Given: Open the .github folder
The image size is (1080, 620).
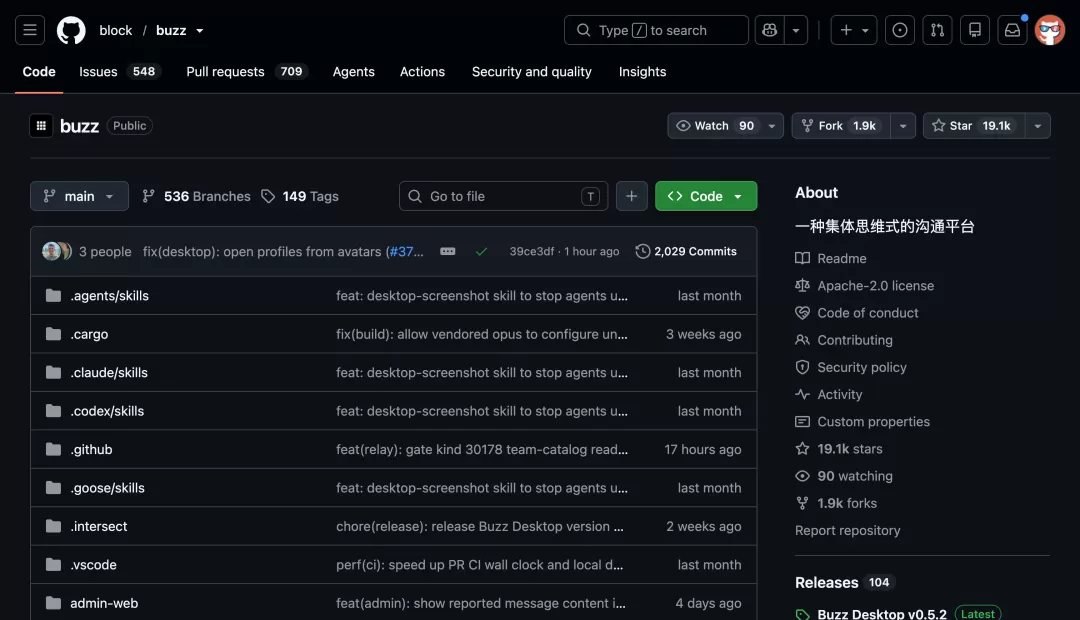Looking at the screenshot, I should (x=91, y=450).
